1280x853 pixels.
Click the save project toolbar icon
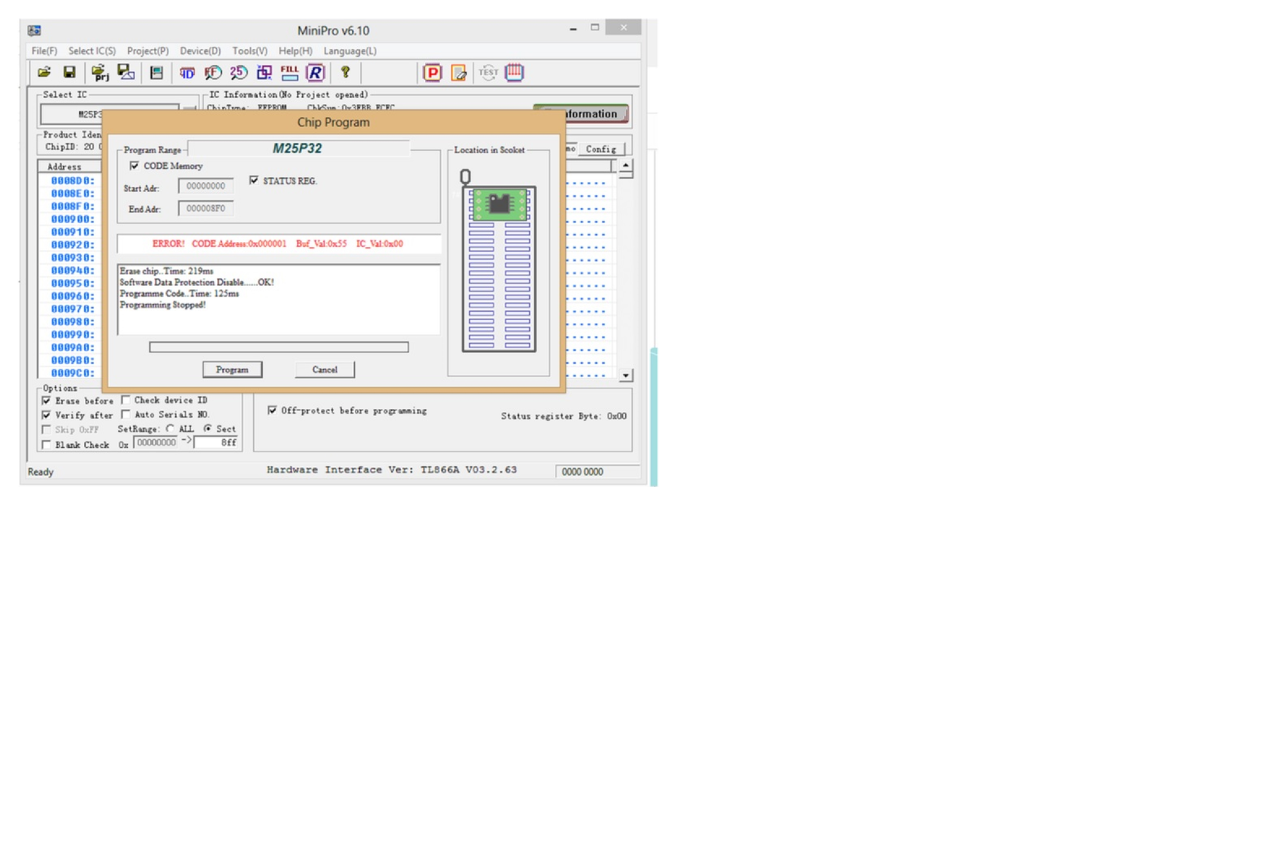pyautogui.click(x=126, y=72)
